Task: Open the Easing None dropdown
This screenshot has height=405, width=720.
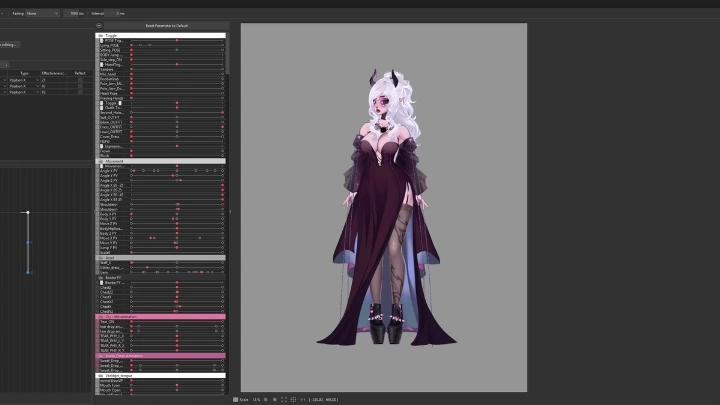Action: point(42,13)
